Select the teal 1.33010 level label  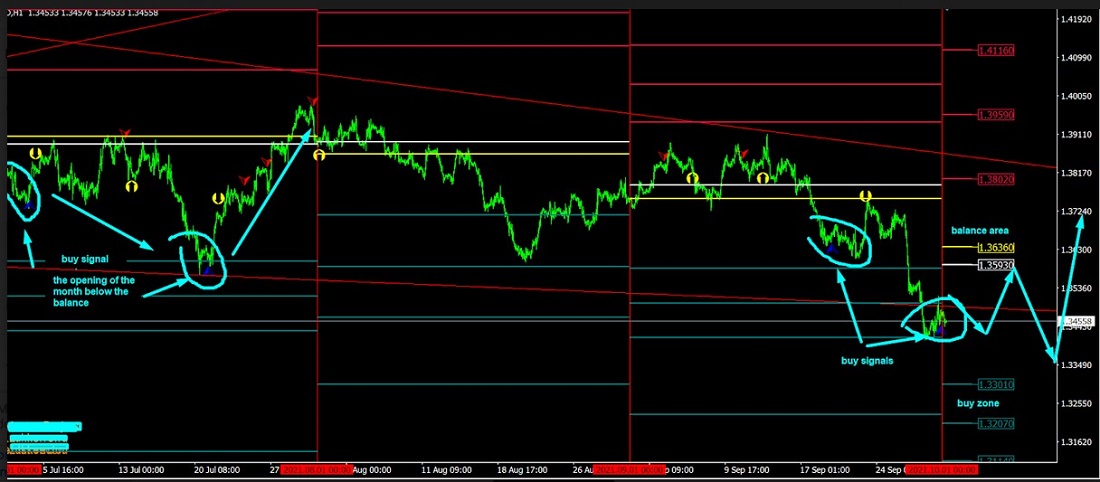point(994,384)
